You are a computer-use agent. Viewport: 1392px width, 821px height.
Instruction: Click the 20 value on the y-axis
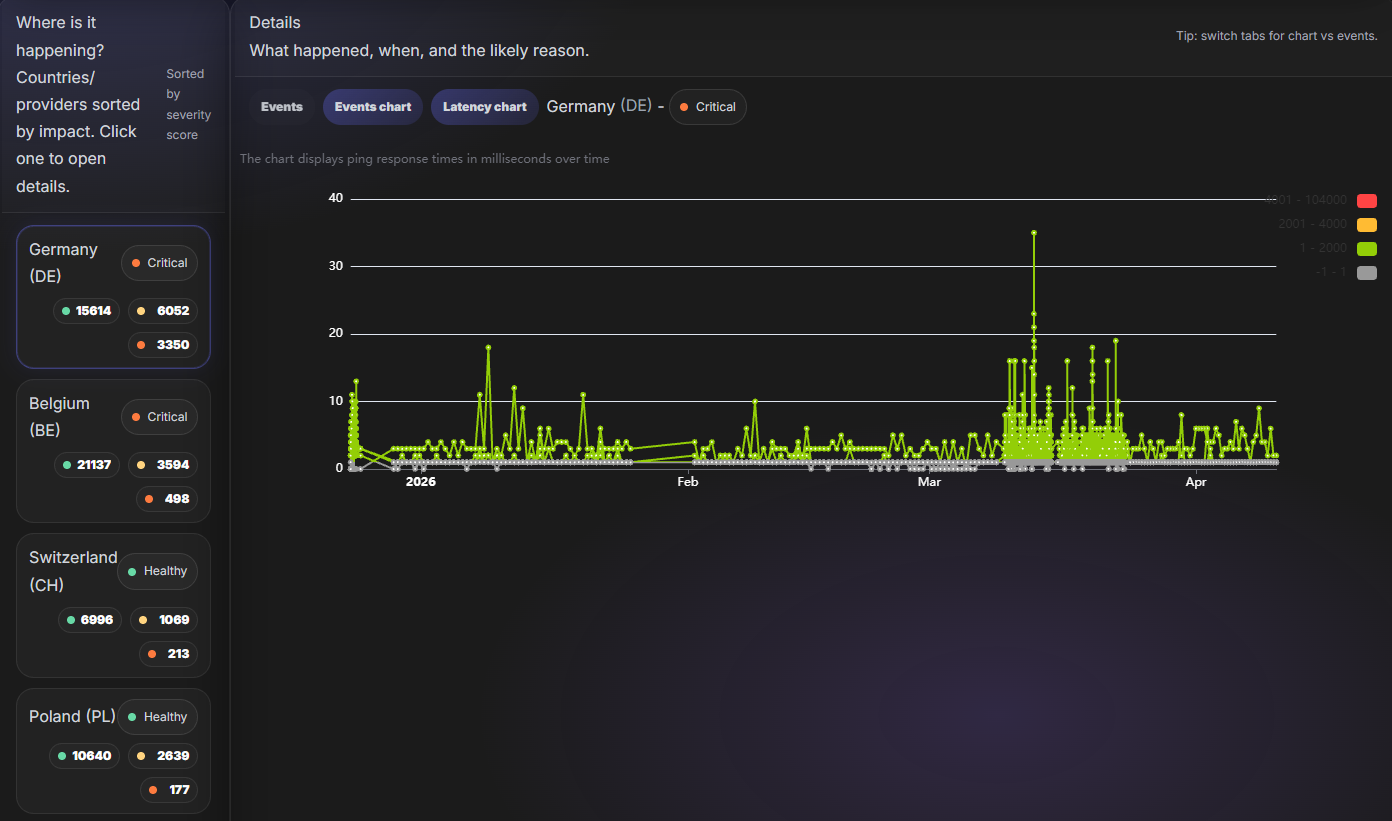pyautogui.click(x=336, y=333)
